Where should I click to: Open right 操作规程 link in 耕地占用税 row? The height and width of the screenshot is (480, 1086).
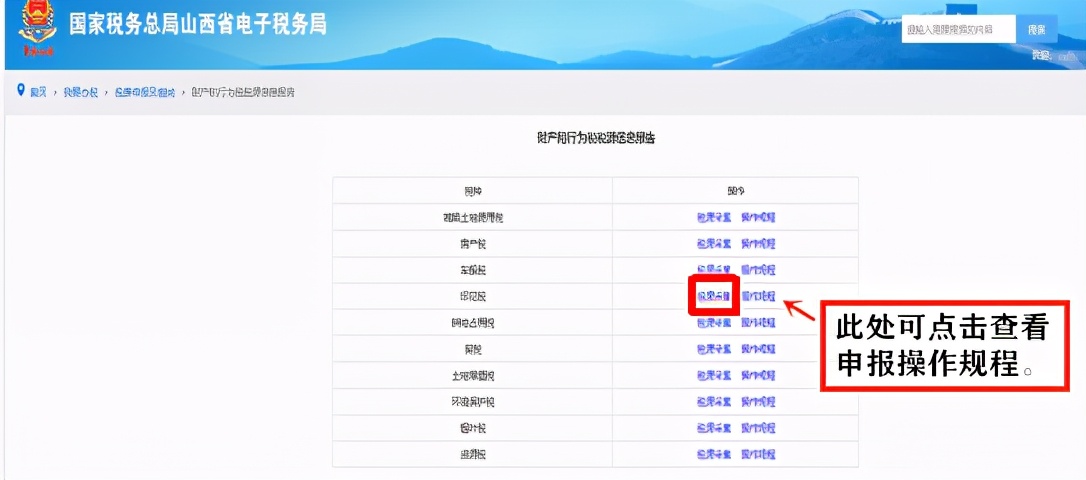point(758,322)
